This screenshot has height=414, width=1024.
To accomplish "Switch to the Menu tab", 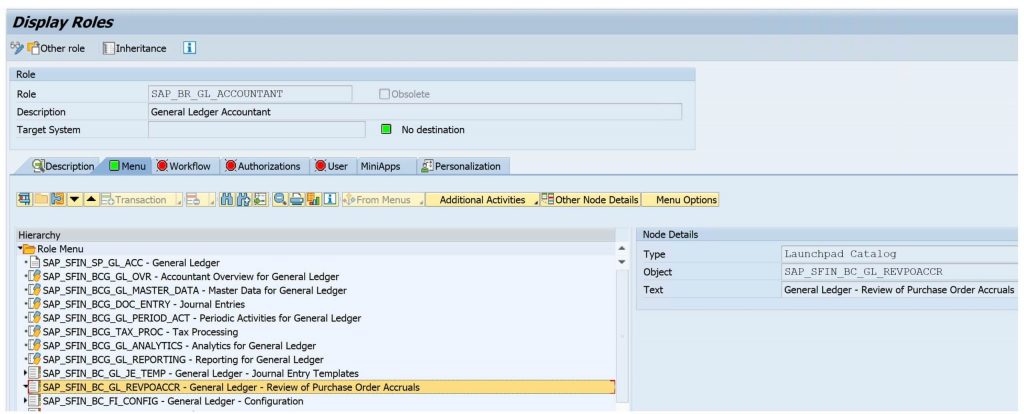I will [x=127, y=167].
